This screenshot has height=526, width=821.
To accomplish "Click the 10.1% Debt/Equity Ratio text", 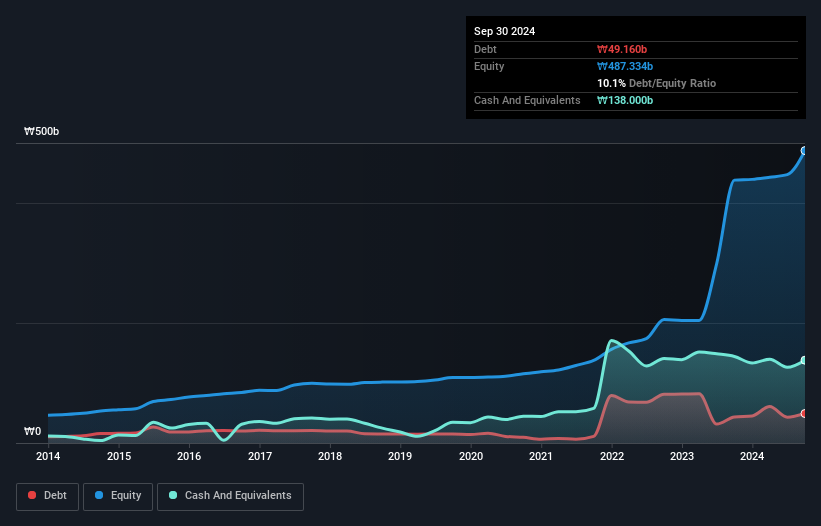I will click(656, 83).
